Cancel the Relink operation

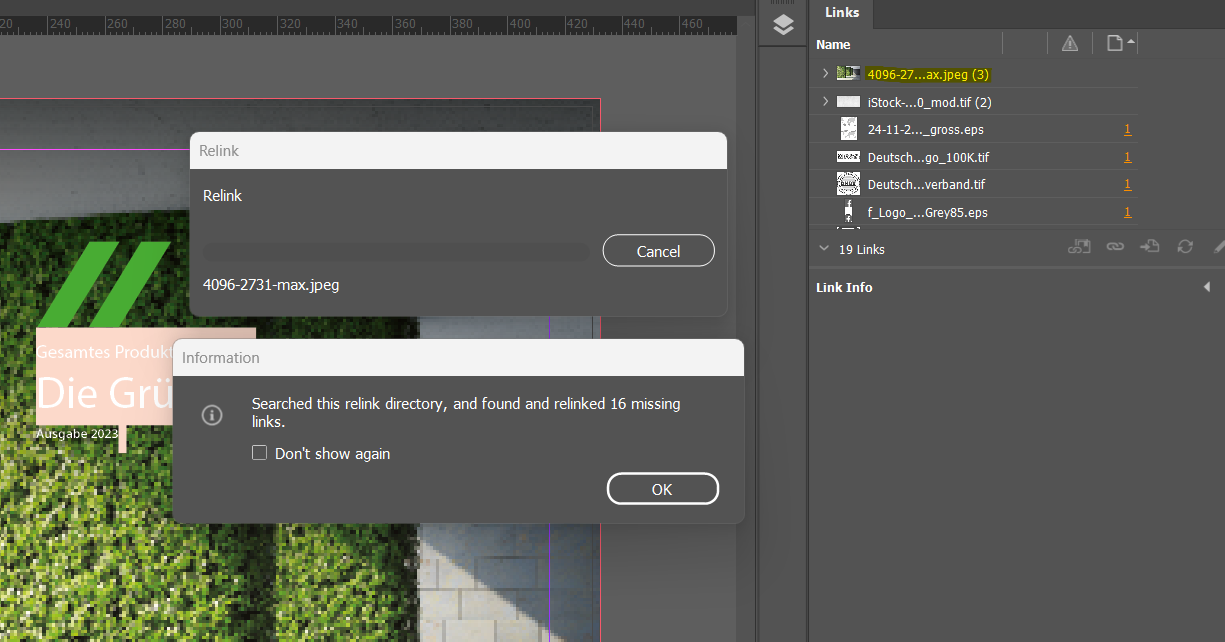(x=658, y=250)
